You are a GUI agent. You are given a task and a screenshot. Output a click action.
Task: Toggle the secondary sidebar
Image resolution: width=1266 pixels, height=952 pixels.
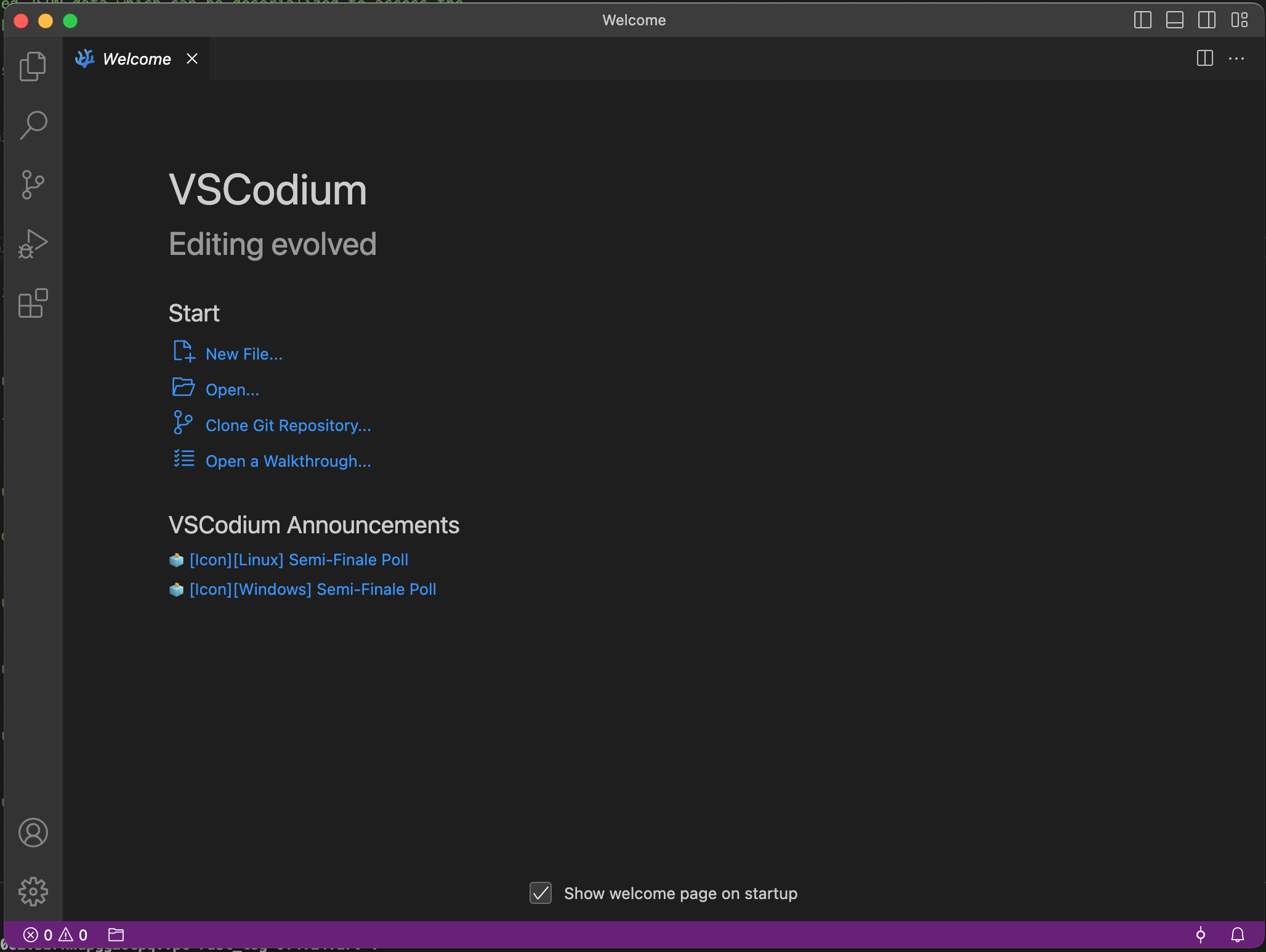[x=1207, y=20]
